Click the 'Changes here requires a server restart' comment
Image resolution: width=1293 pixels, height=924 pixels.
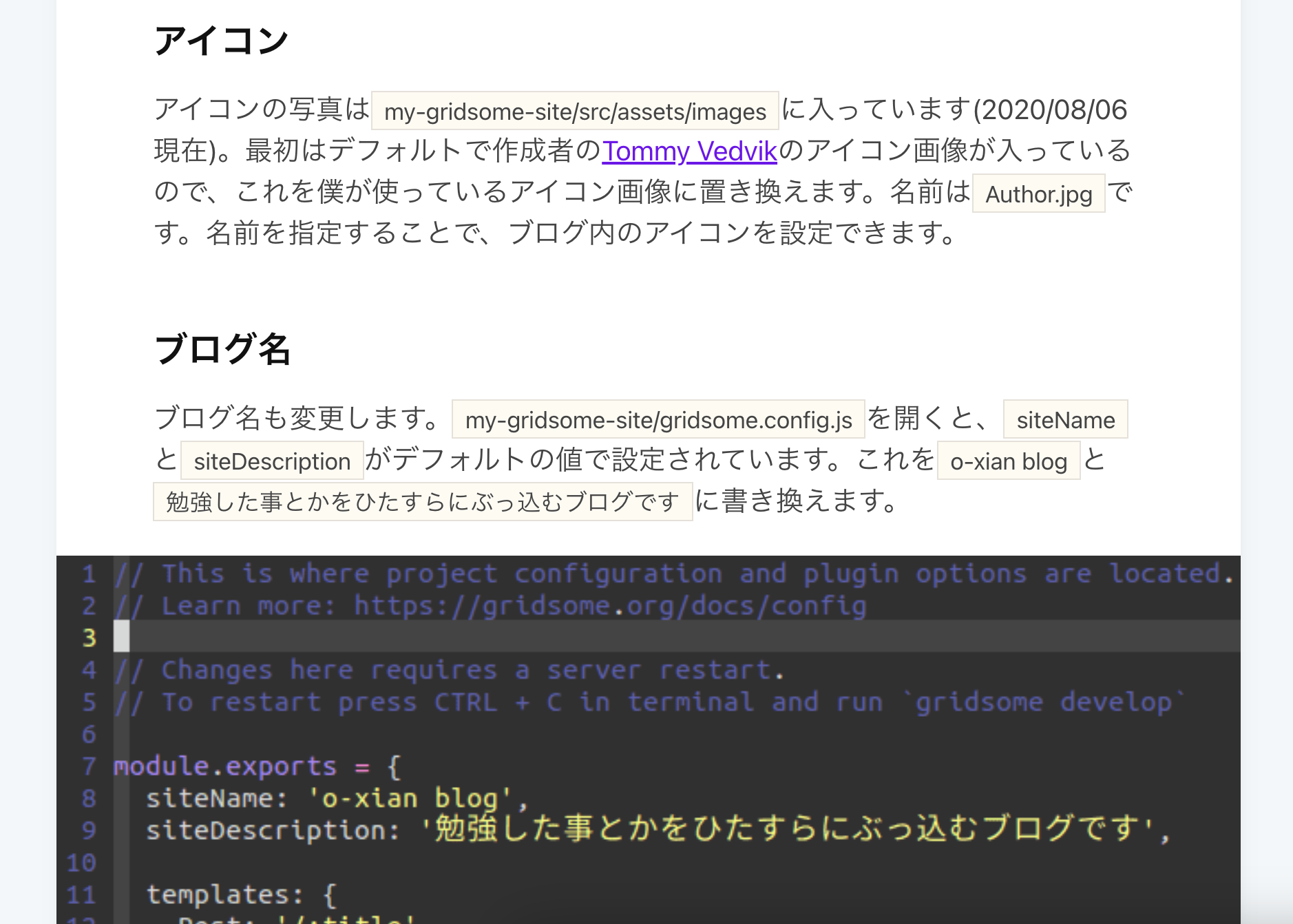pyautogui.click(x=449, y=670)
